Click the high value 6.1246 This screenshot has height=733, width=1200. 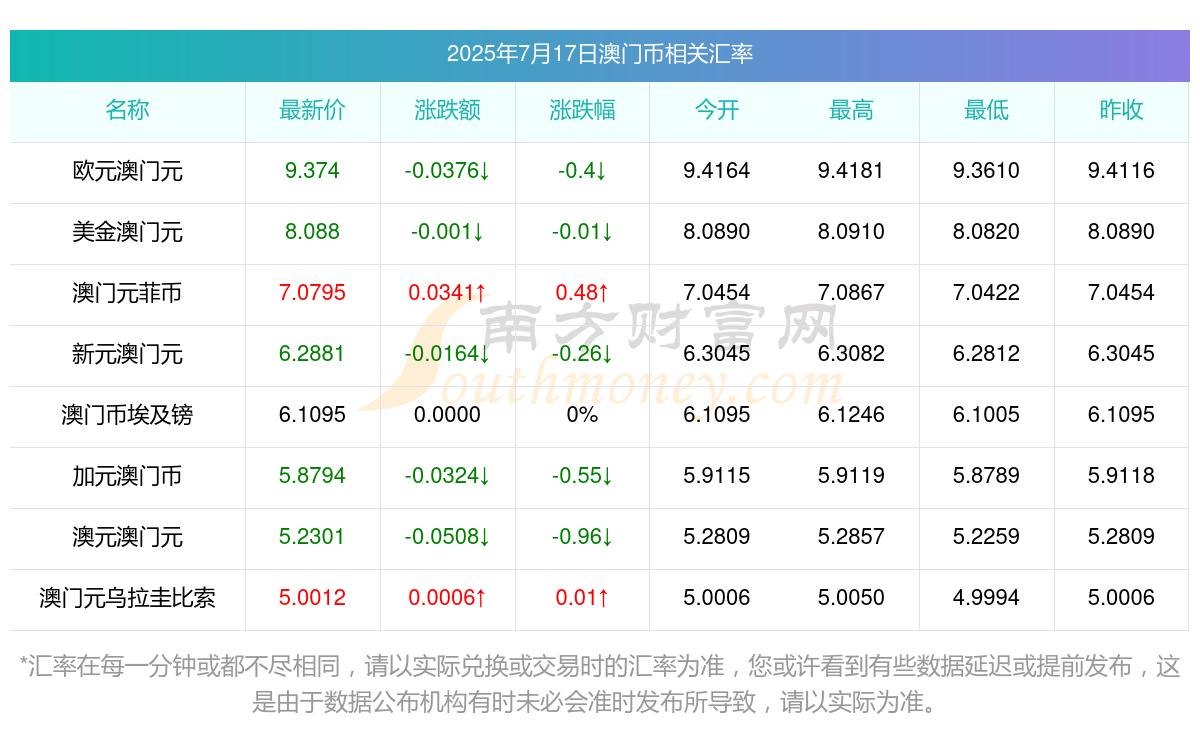click(x=852, y=415)
